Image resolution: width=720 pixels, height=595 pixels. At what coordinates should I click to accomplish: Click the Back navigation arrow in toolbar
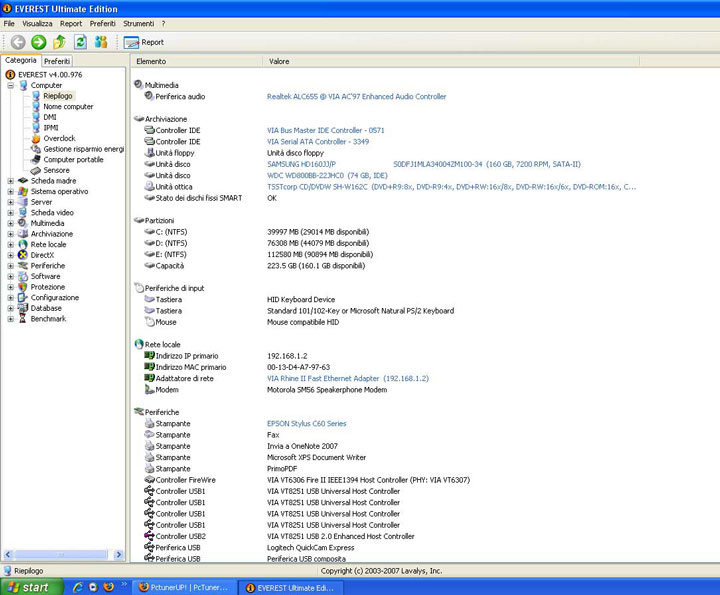coord(18,42)
